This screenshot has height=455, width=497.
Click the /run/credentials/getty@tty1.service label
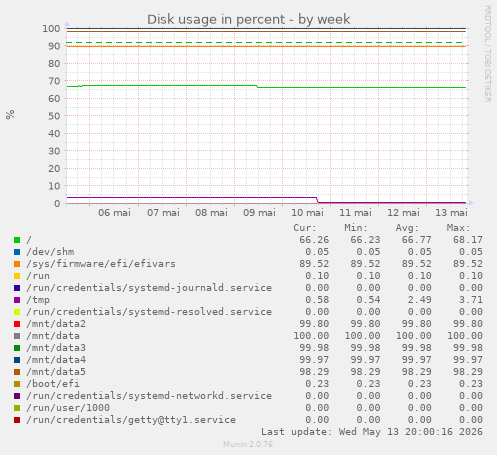(x=131, y=420)
